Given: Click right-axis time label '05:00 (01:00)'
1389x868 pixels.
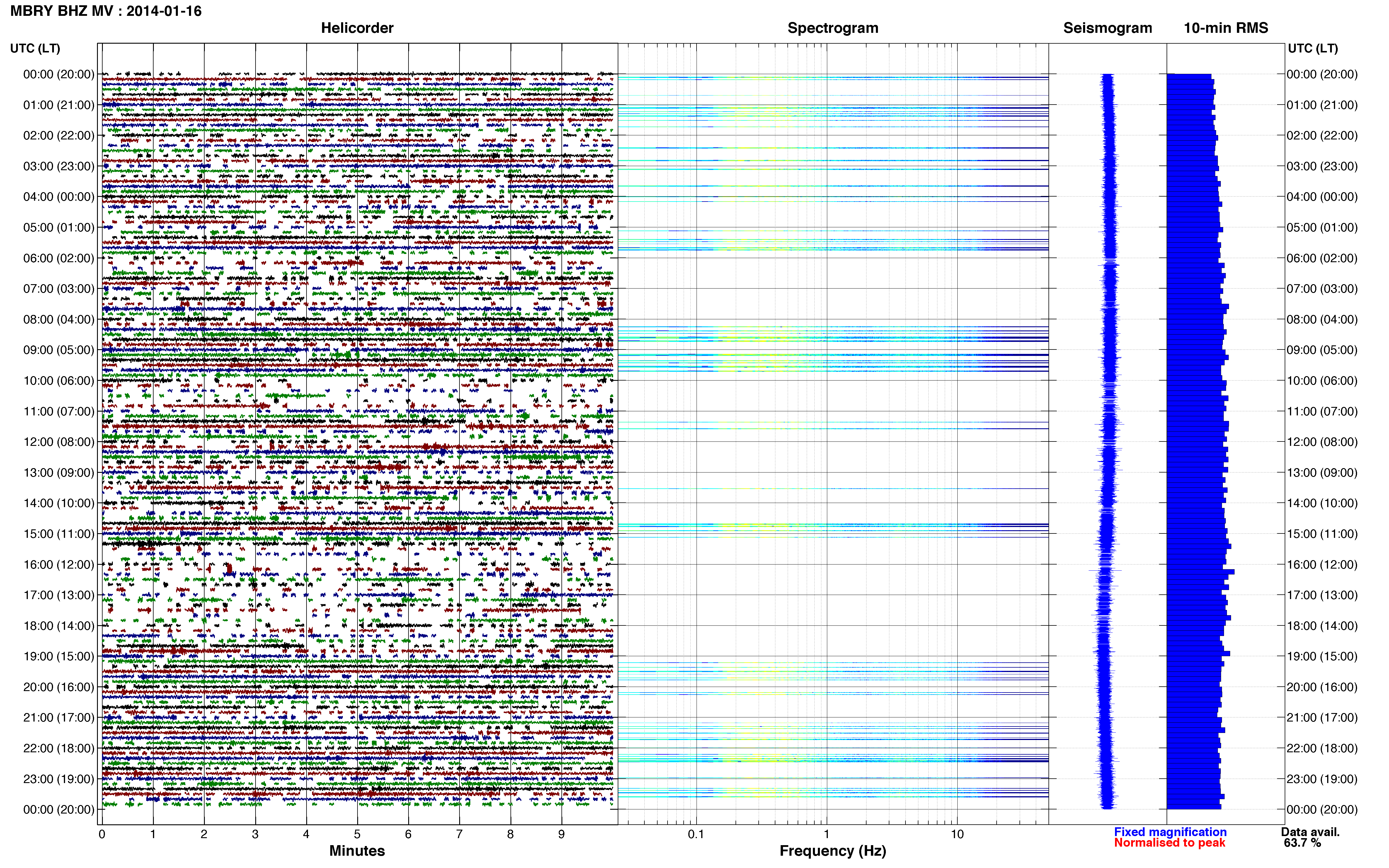Looking at the screenshot, I should click(x=1322, y=227).
